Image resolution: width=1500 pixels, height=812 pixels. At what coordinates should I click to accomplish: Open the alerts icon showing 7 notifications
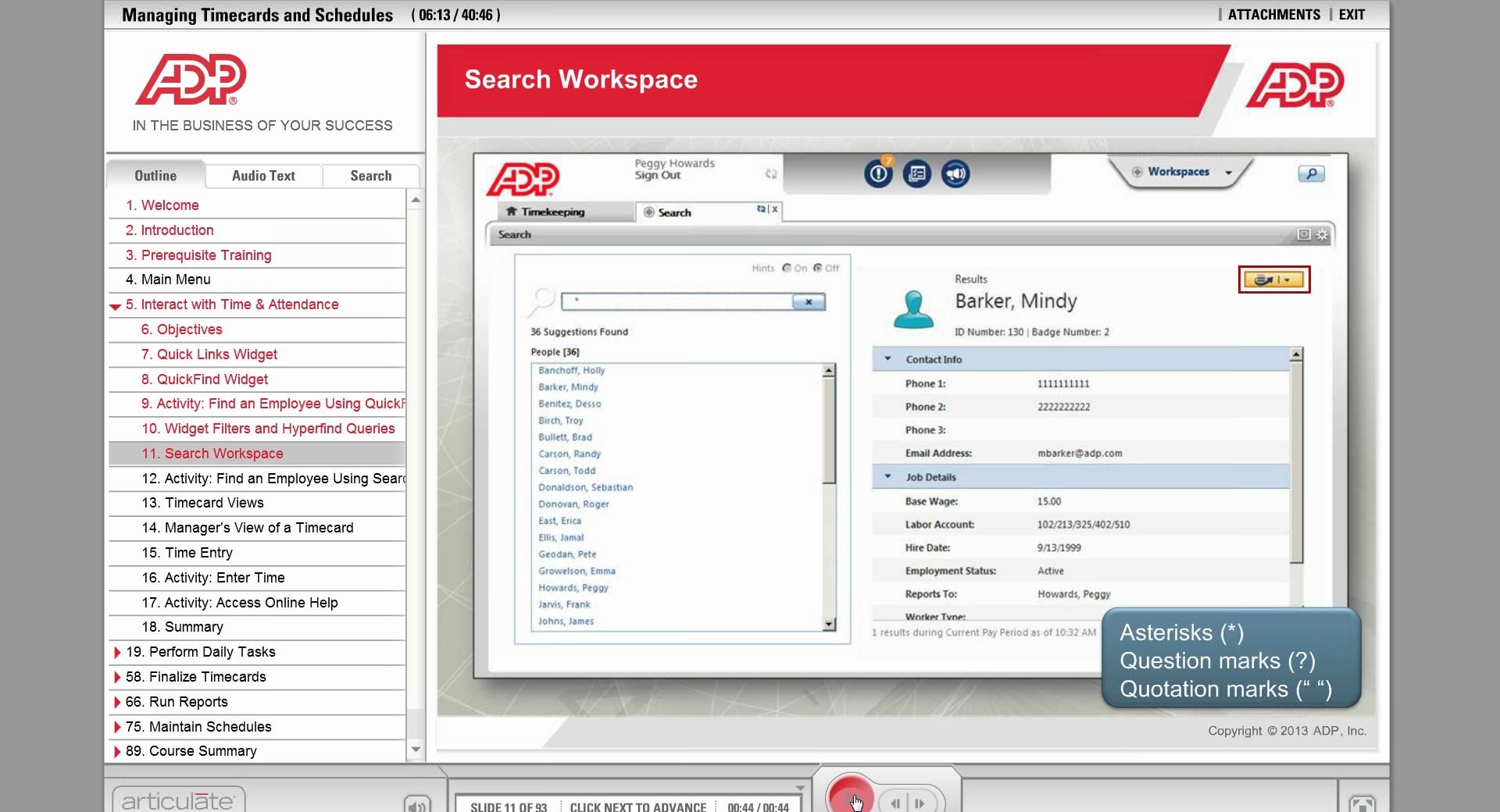click(878, 173)
